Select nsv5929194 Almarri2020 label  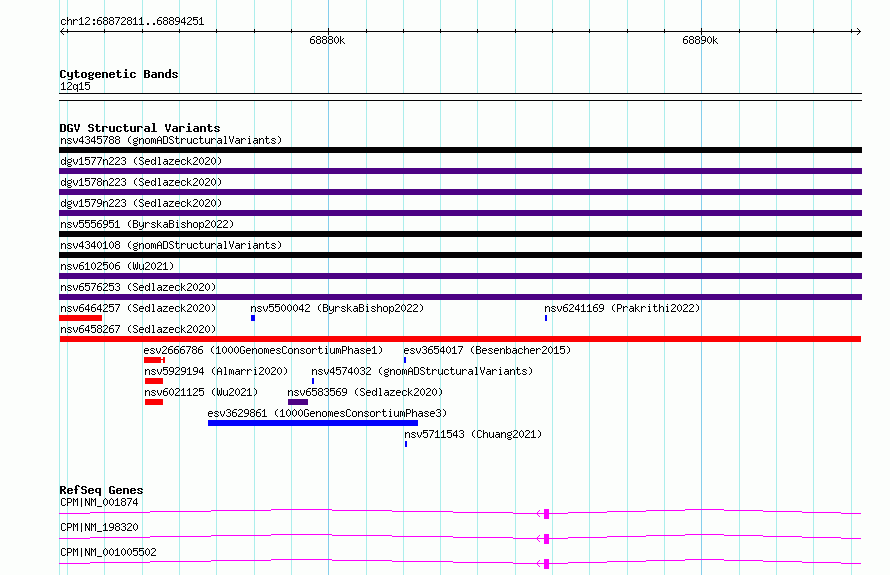coord(216,371)
